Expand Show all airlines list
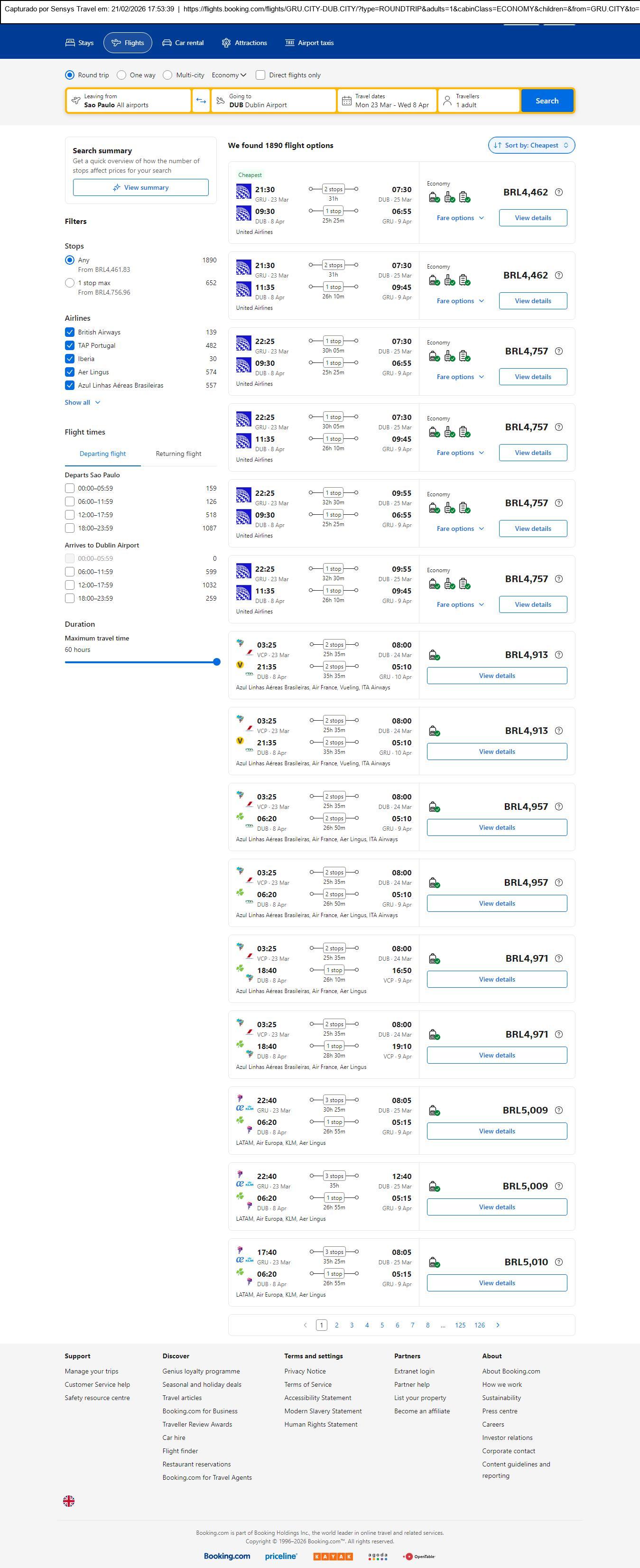Image resolution: width=640 pixels, height=1568 pixels. (x=82, y=402)
